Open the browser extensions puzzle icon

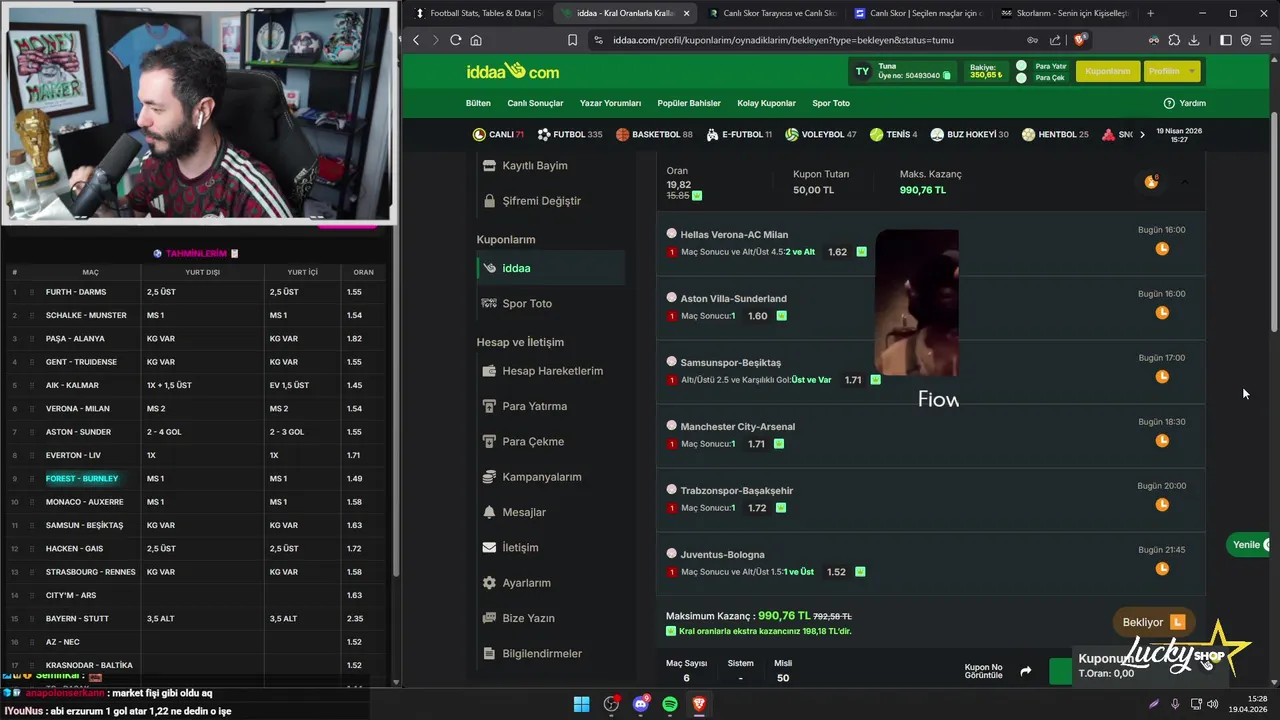coord(1173,40)
